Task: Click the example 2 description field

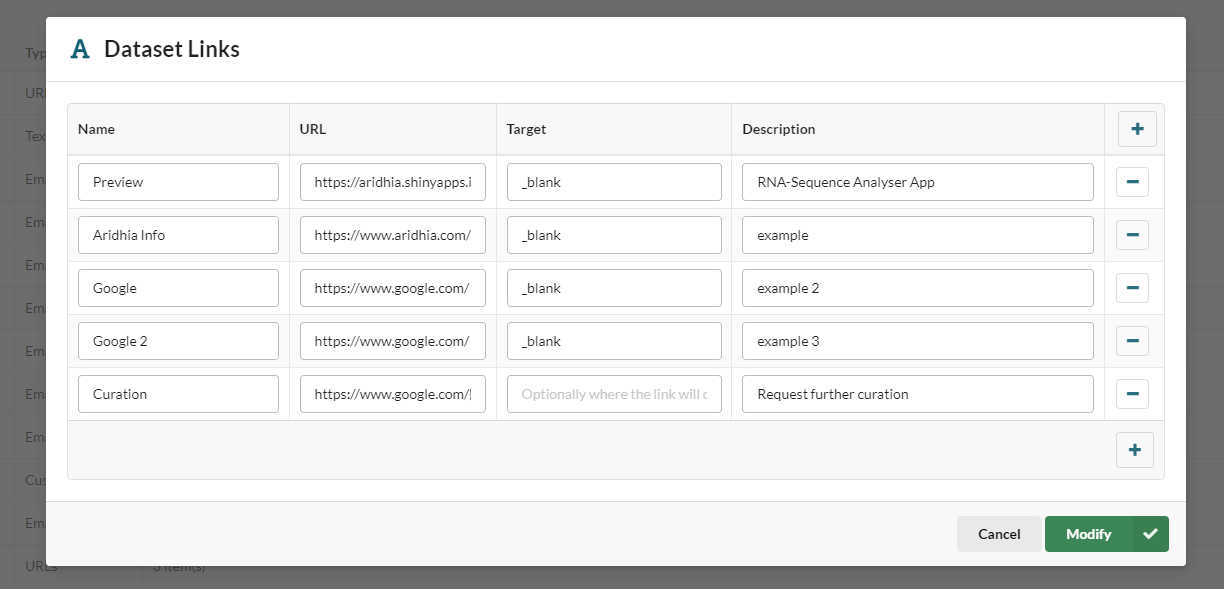Action: click(917, 288)
